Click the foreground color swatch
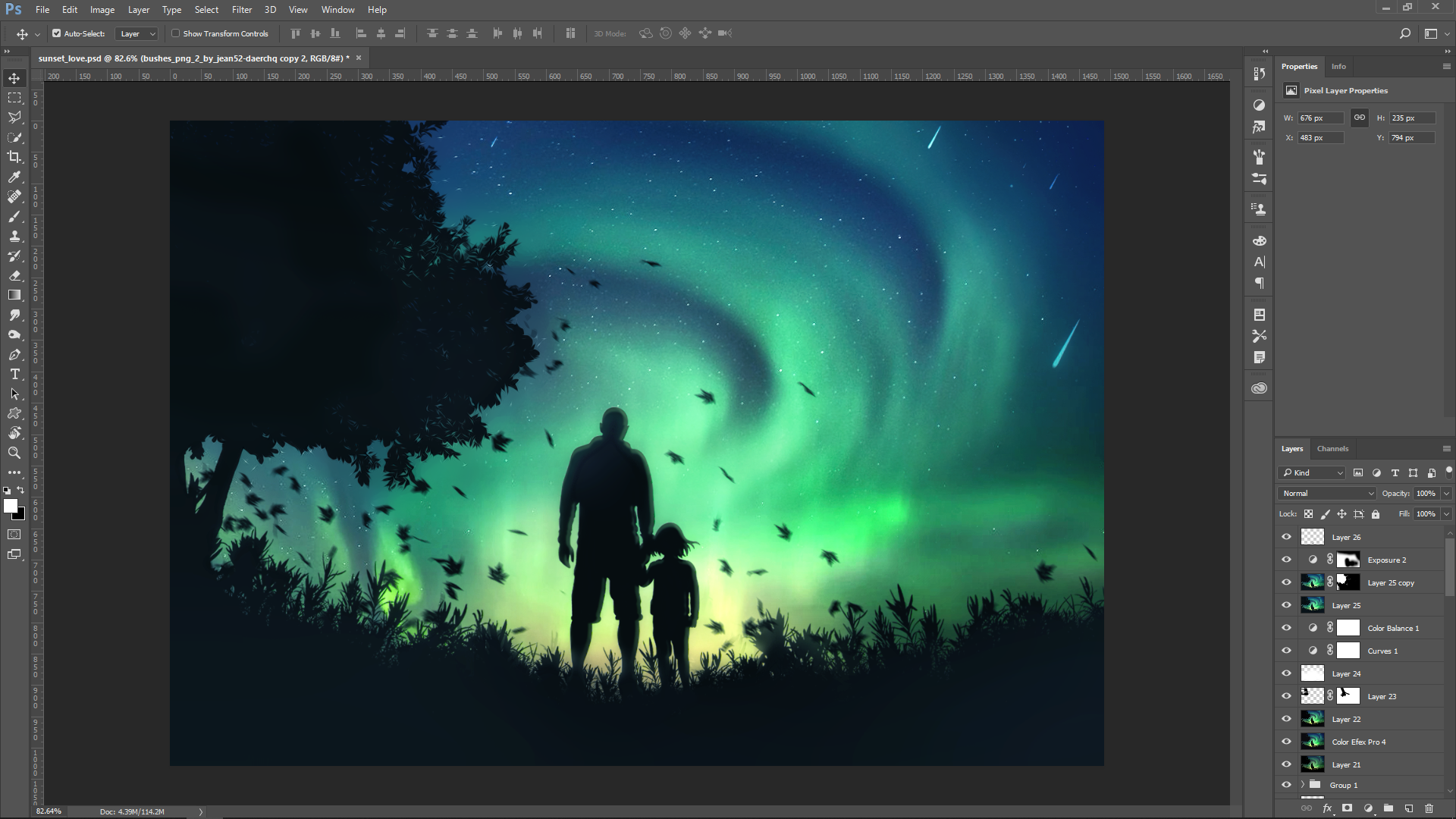This screenshot has width=1456, height=819. tap(10, 506)
